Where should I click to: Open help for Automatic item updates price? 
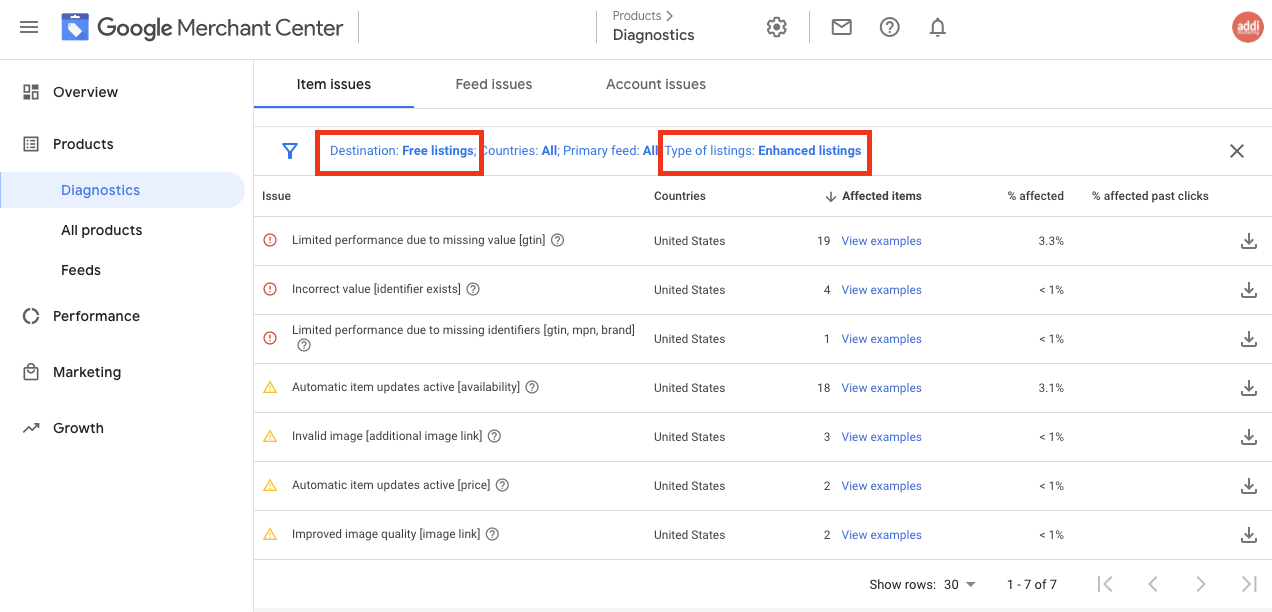(502, 485)
